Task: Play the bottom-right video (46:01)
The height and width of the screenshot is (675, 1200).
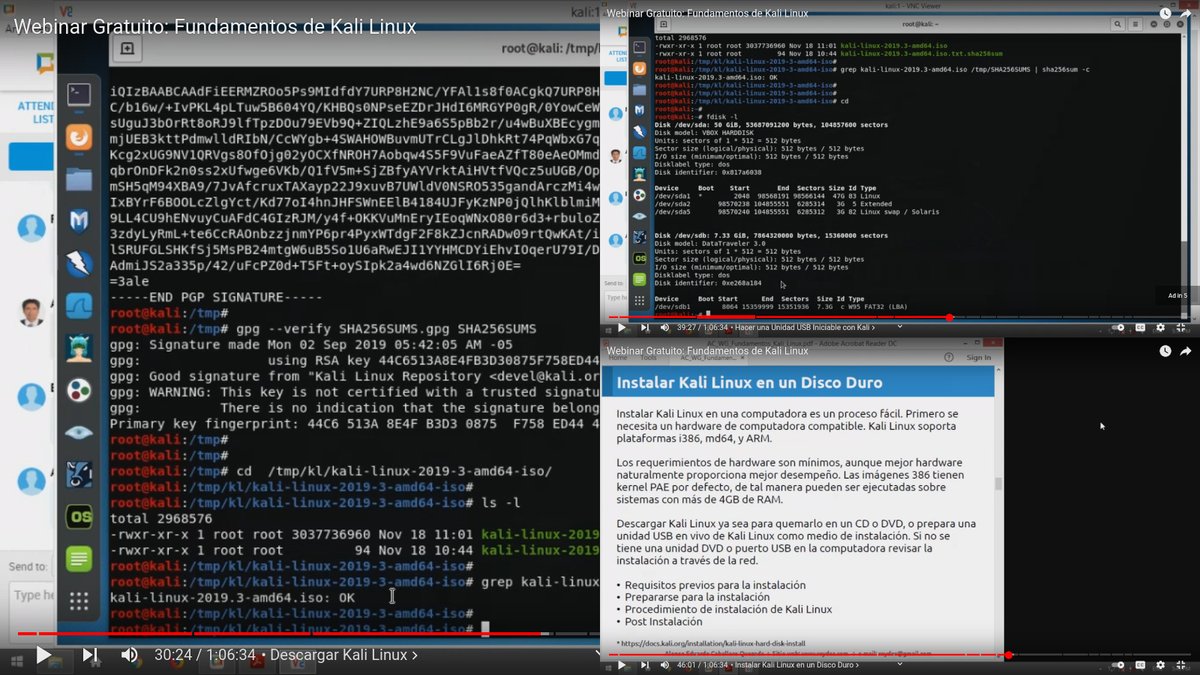Action: click(x=621, y=664)
